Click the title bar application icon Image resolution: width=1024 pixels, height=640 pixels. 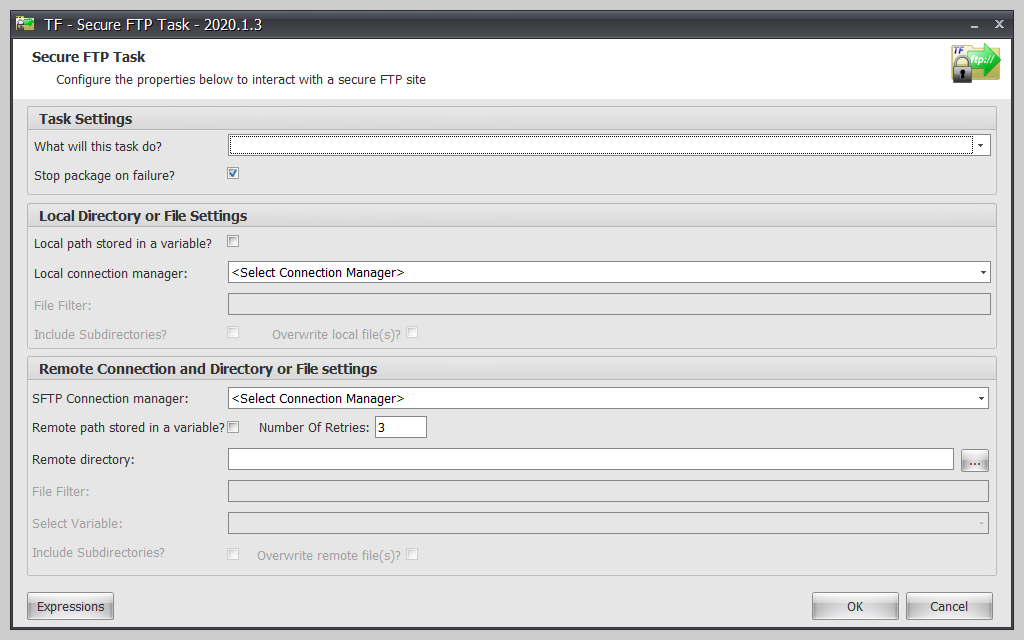(x=25, y=24)
